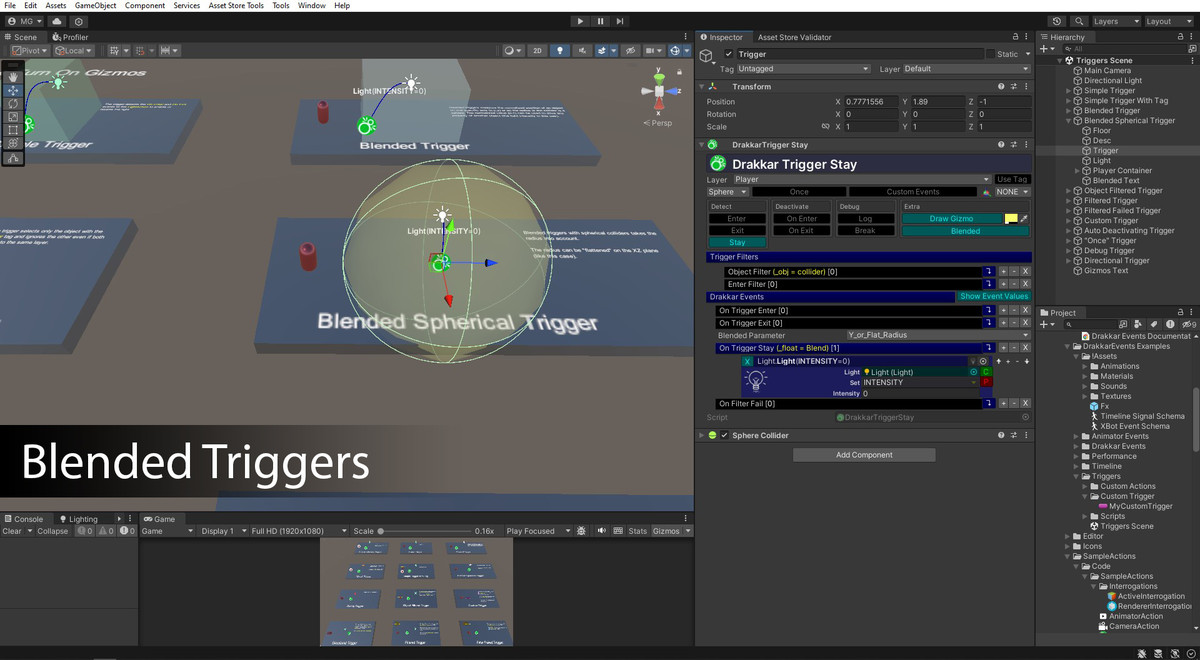Screen dimensions: 1200x660
Task: Switch to the Profiler tab
Action: point(70,37)
